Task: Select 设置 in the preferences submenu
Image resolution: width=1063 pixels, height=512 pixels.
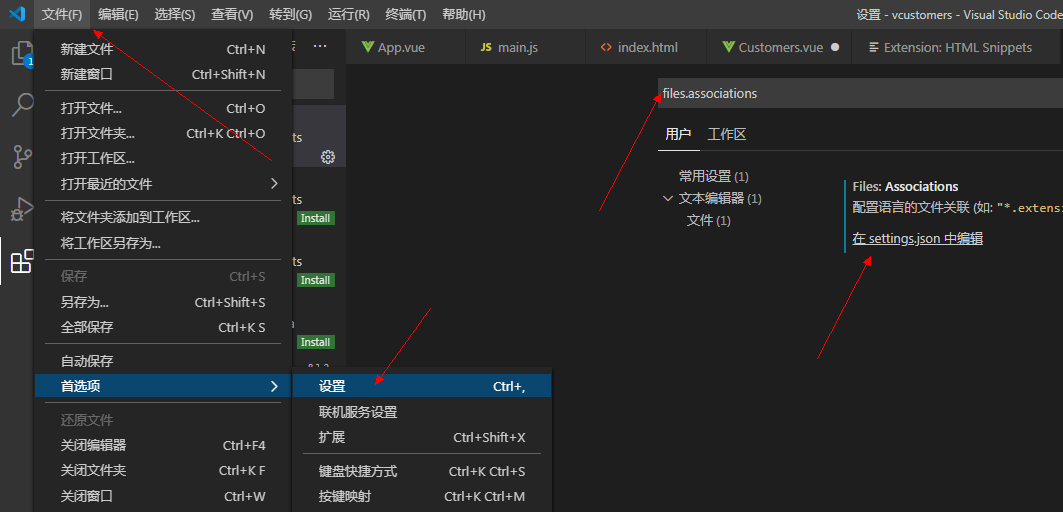Action: point(422,387)
